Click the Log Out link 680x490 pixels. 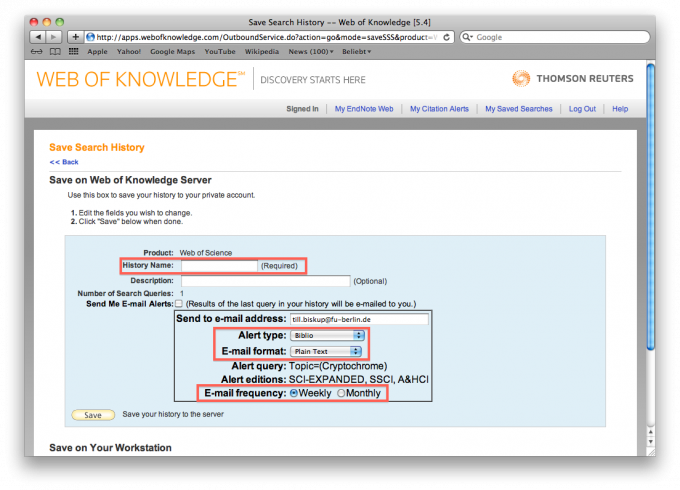(582, 109)
